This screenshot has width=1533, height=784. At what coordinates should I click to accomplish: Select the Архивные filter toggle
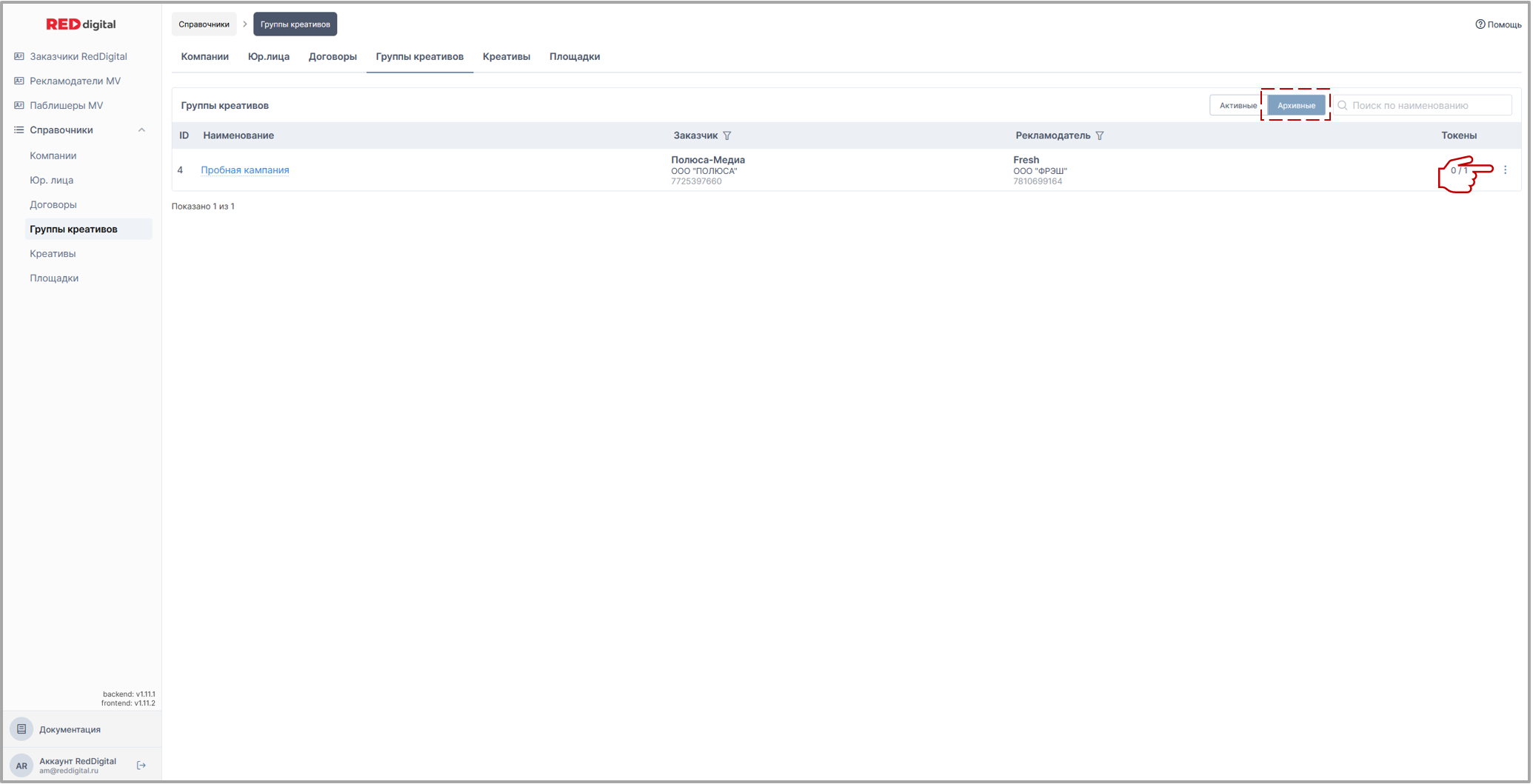[x=1296, y=106]
